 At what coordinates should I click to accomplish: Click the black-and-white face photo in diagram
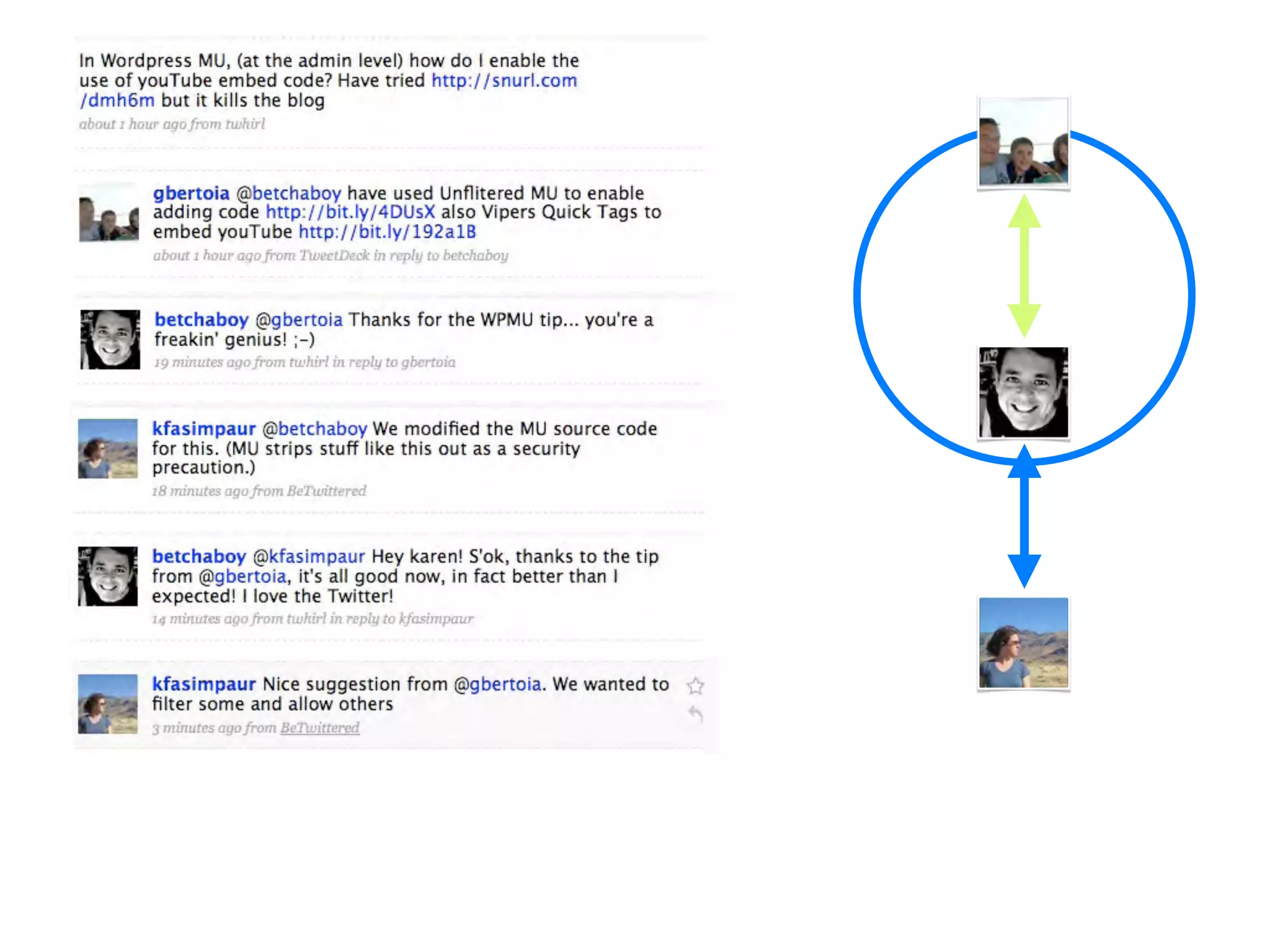click(x=1023, y=392)
